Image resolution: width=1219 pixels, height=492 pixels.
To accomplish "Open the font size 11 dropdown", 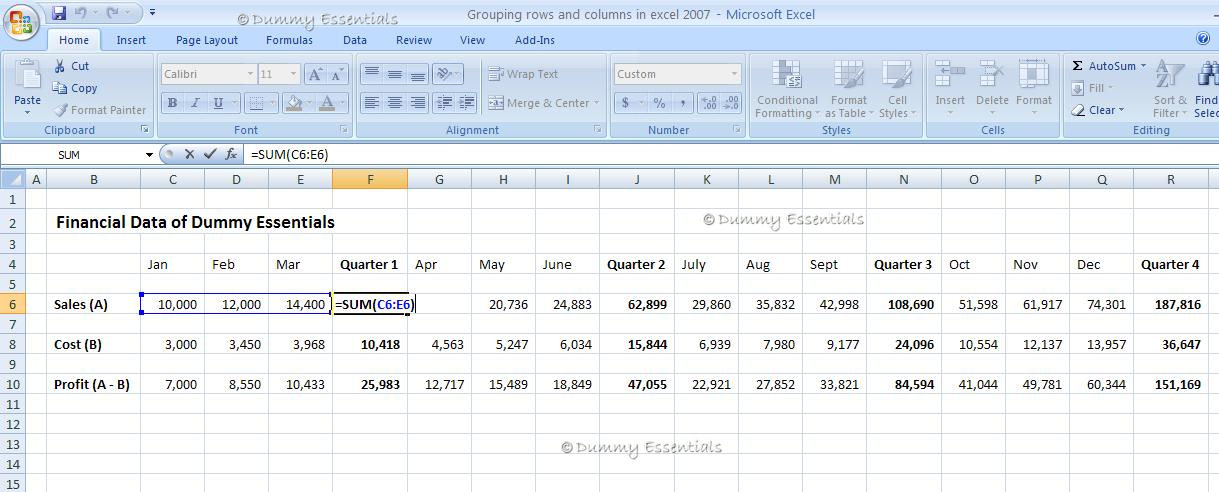I will click(x=293, y=74).
